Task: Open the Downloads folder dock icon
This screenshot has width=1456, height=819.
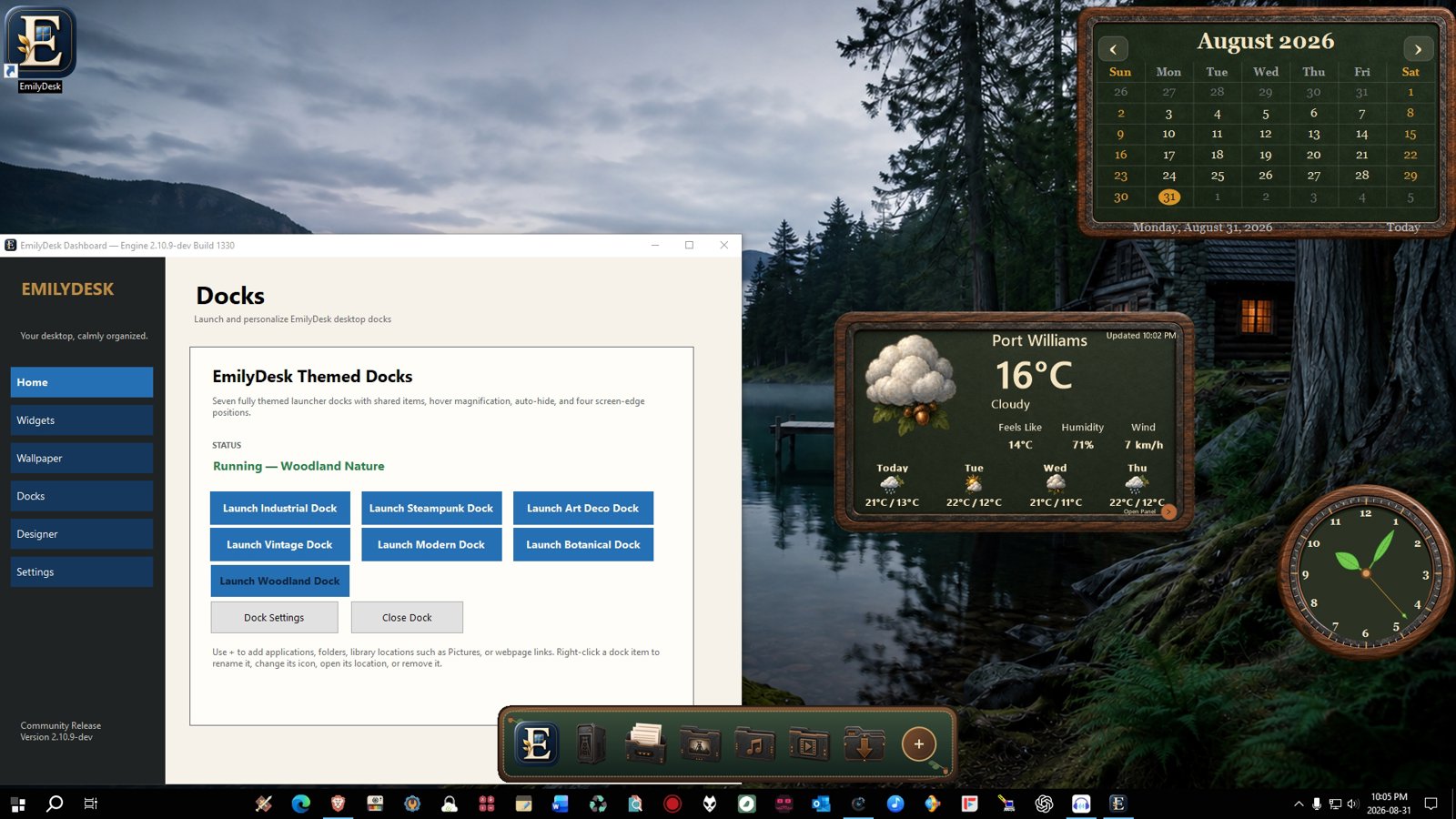Action: point(864,744)
